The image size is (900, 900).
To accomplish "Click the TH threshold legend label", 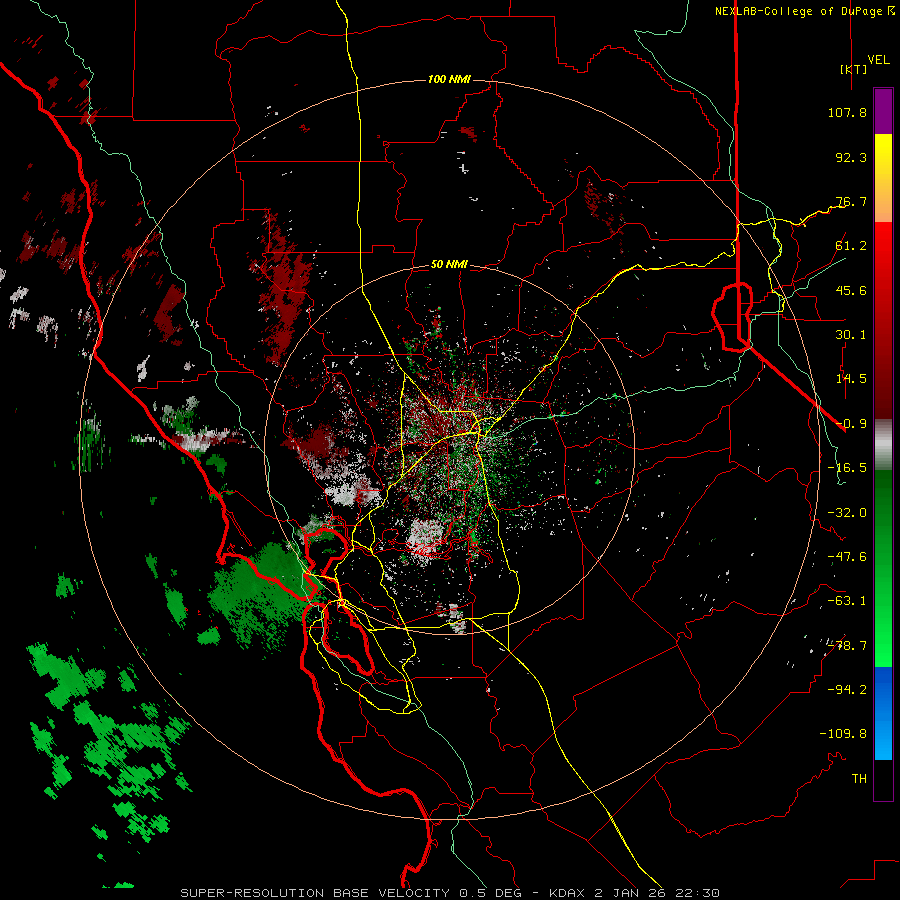I will click(859, 779).
